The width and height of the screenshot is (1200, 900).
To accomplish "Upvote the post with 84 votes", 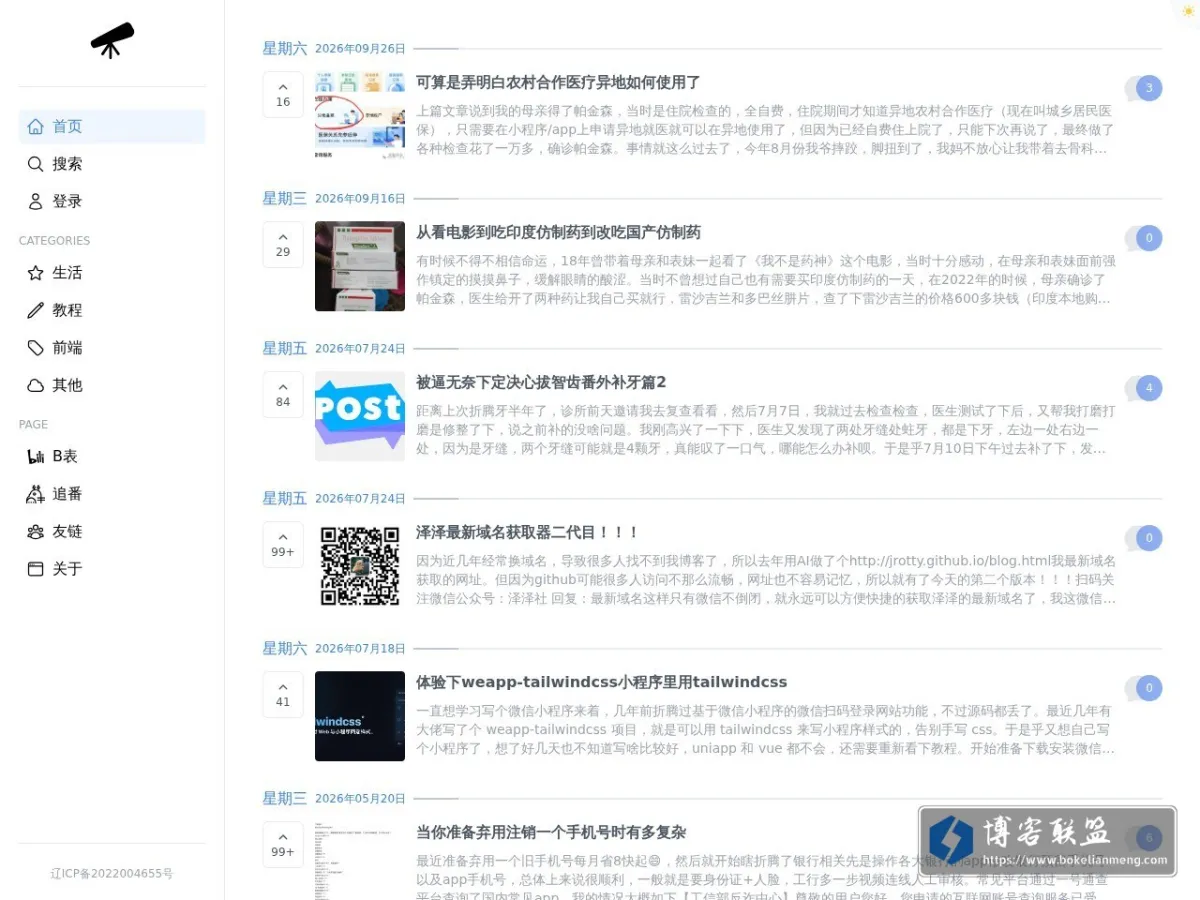I will pyautogui.click(x=283, y=394).
